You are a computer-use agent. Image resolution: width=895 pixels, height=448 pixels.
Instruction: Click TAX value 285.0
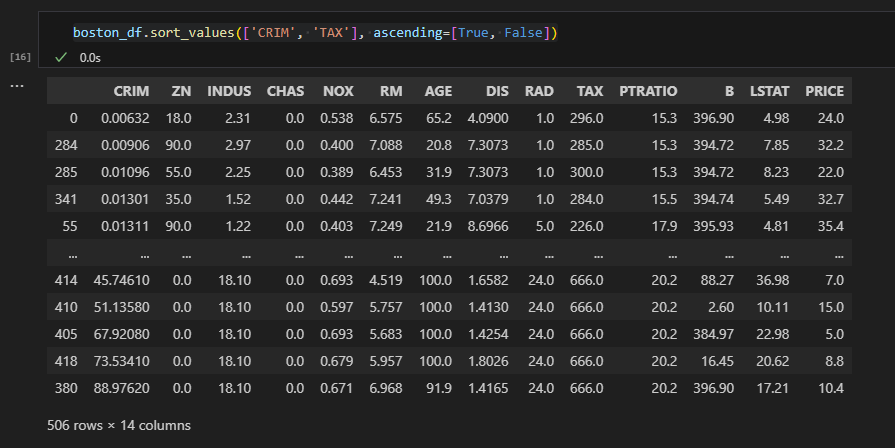tap(587, 146)
